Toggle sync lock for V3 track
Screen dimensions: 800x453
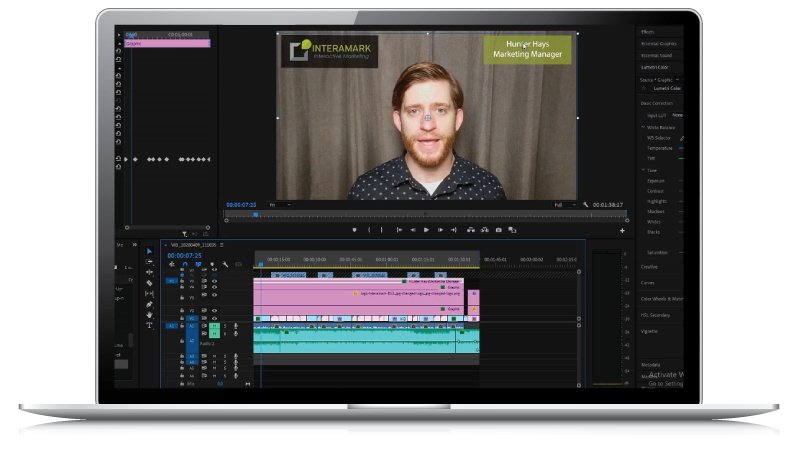(x=204, y=295)
